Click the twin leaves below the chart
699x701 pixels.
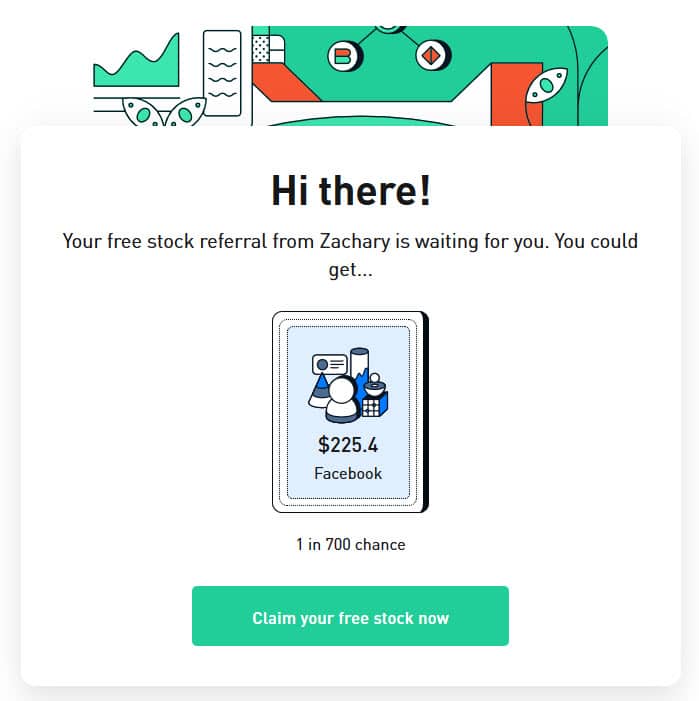(x=165, y=114)
